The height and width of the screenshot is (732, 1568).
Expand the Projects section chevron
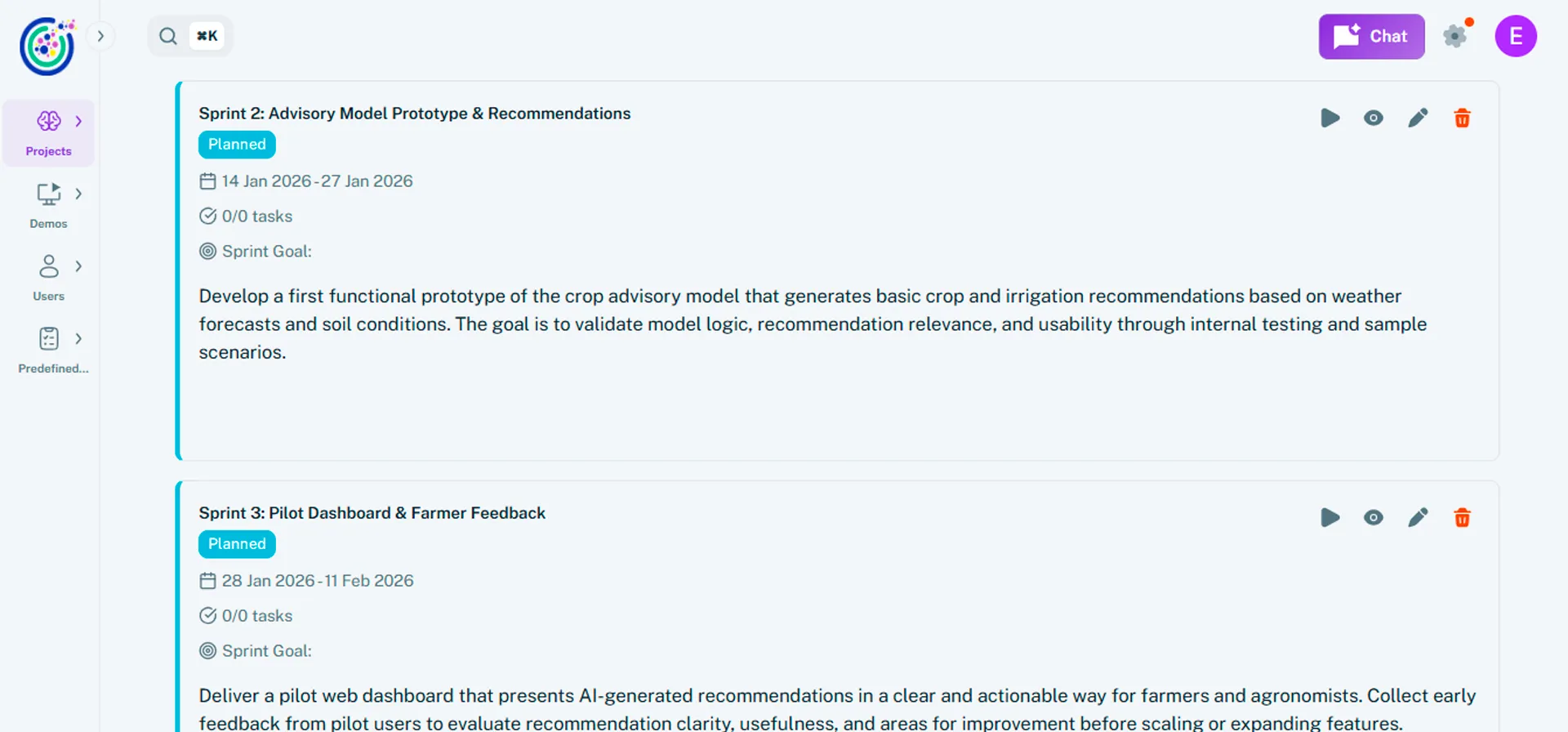pyautogui.click(x=78, y=121)
